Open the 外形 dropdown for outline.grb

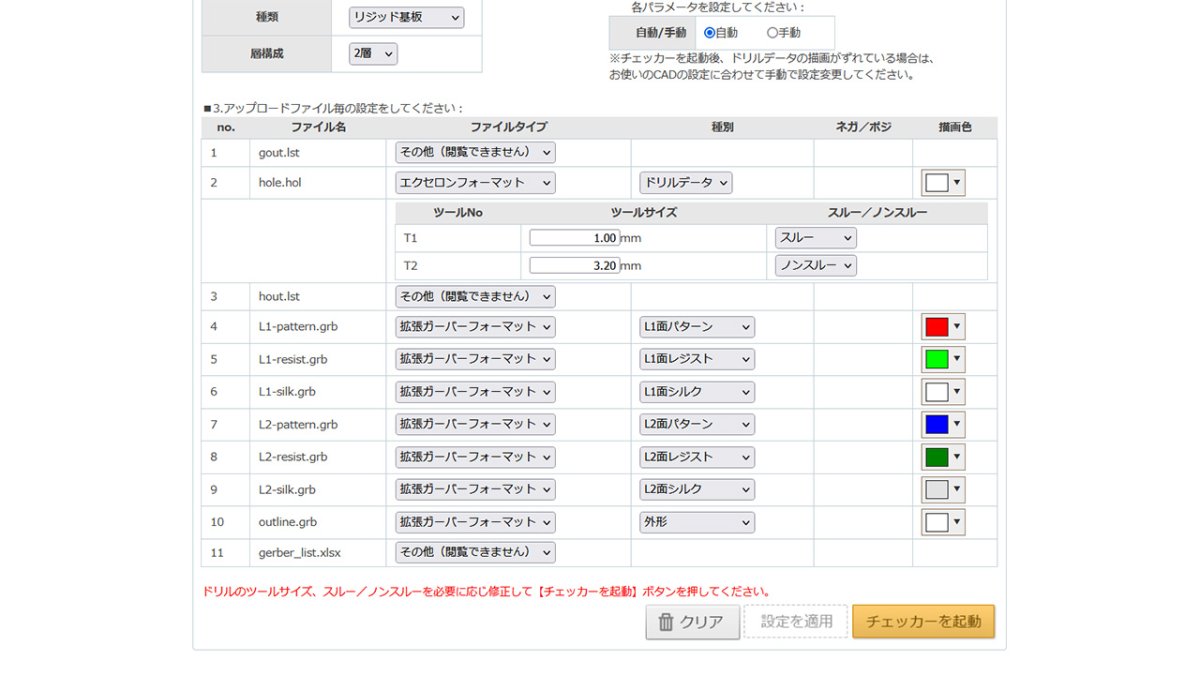[x=697, y=521]
